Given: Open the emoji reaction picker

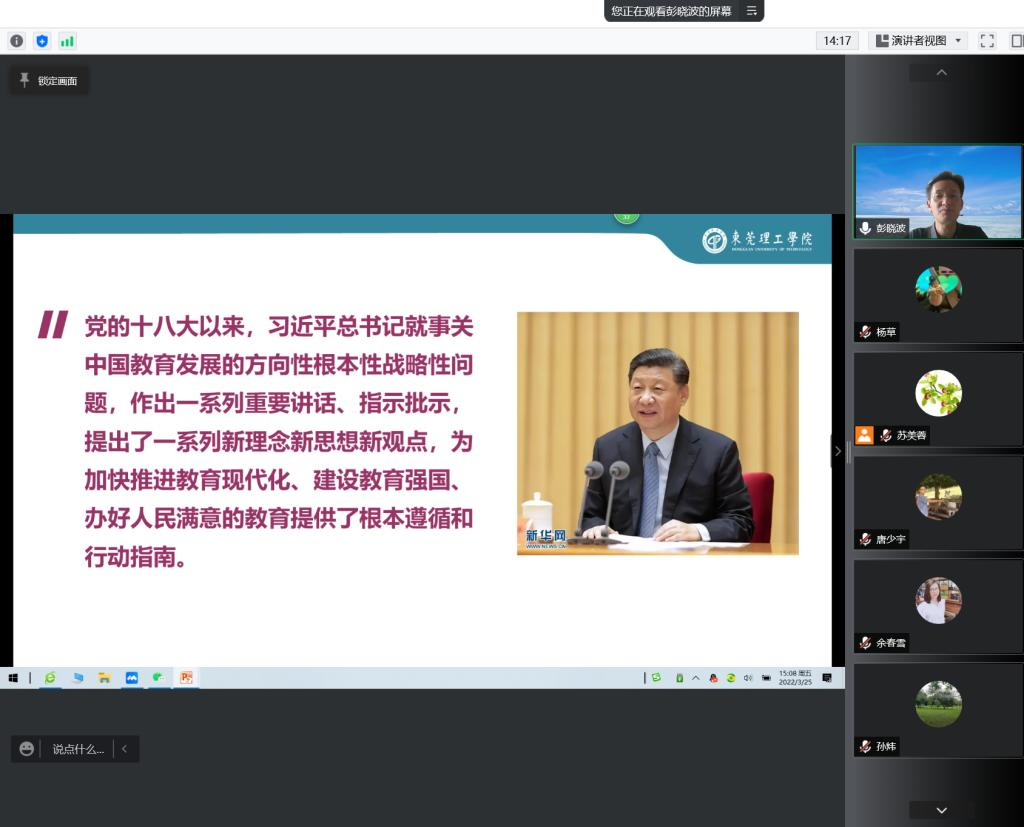Looking at the screenshot, I should tap(27, 749).
